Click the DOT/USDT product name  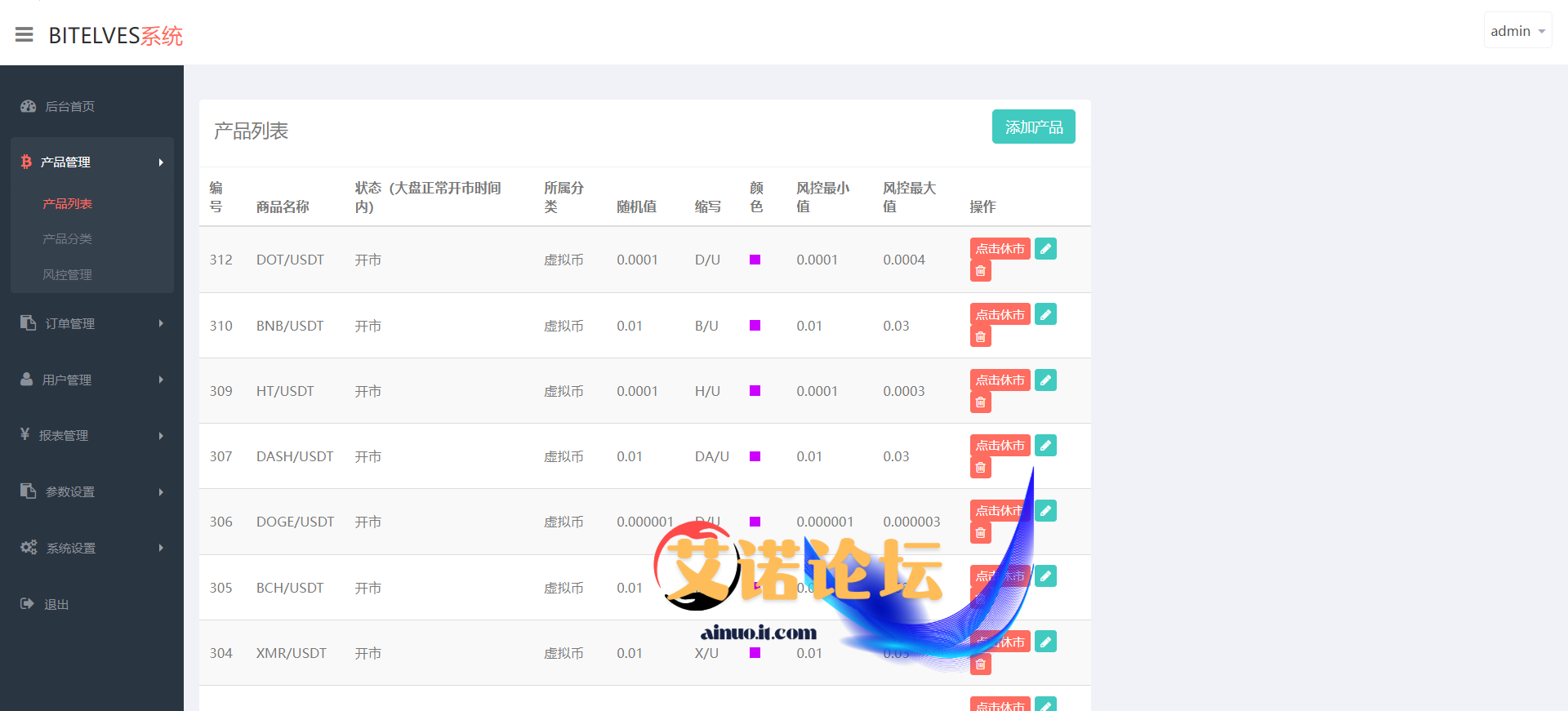click(x=290, y=260)
